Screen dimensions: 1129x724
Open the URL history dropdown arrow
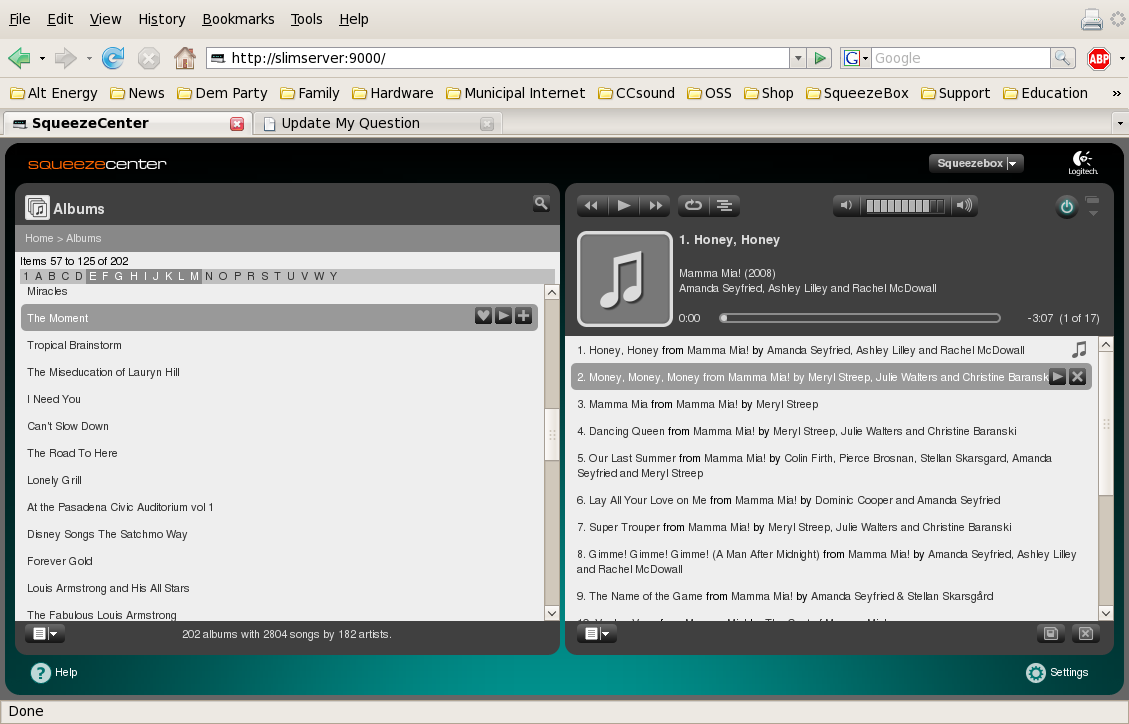(798, 58)
